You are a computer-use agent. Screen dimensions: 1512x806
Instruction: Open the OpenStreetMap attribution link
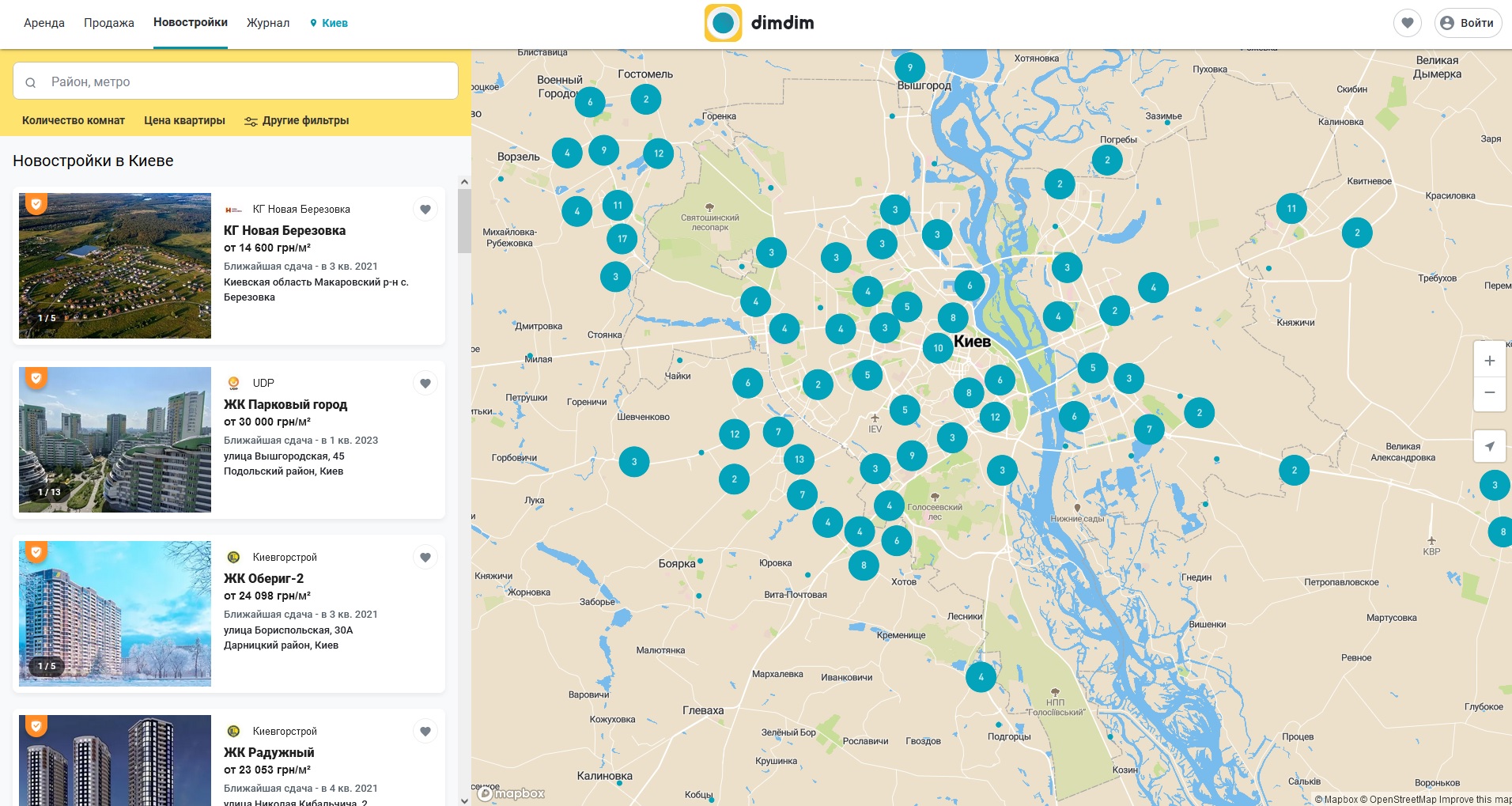[1397, 800]
